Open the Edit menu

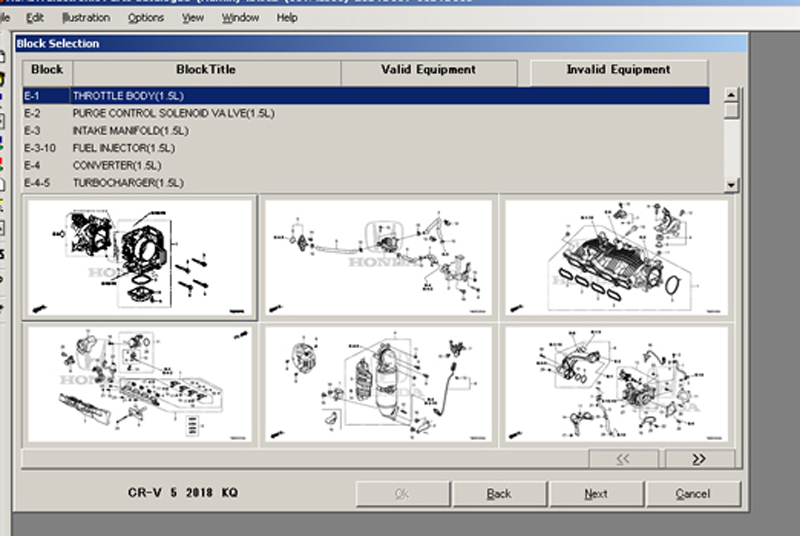pyautogui.click(x=35, y=18)
